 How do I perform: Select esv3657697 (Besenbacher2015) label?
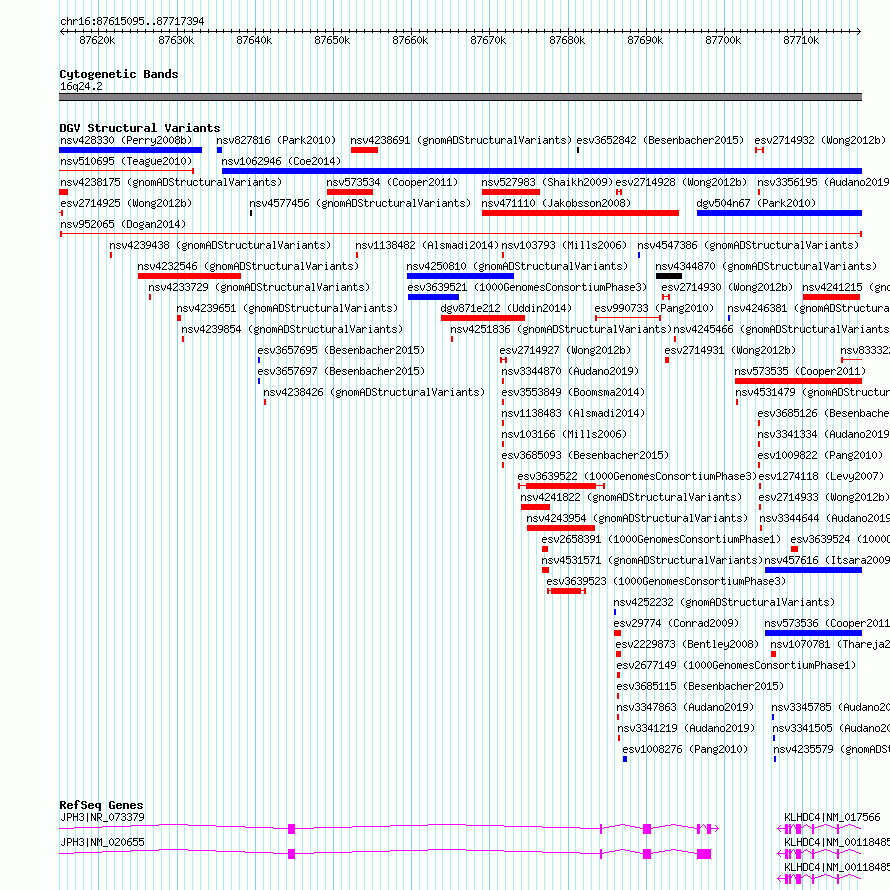click(341, 371)
